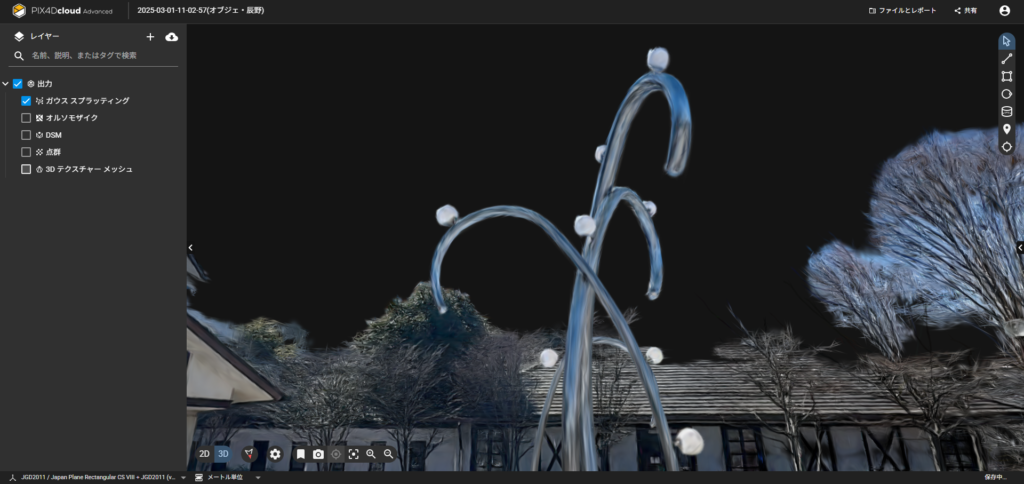The width and height of the screenshot is (1024, 484).
Task: Click the layer search input field
Action: click(100, 56)
